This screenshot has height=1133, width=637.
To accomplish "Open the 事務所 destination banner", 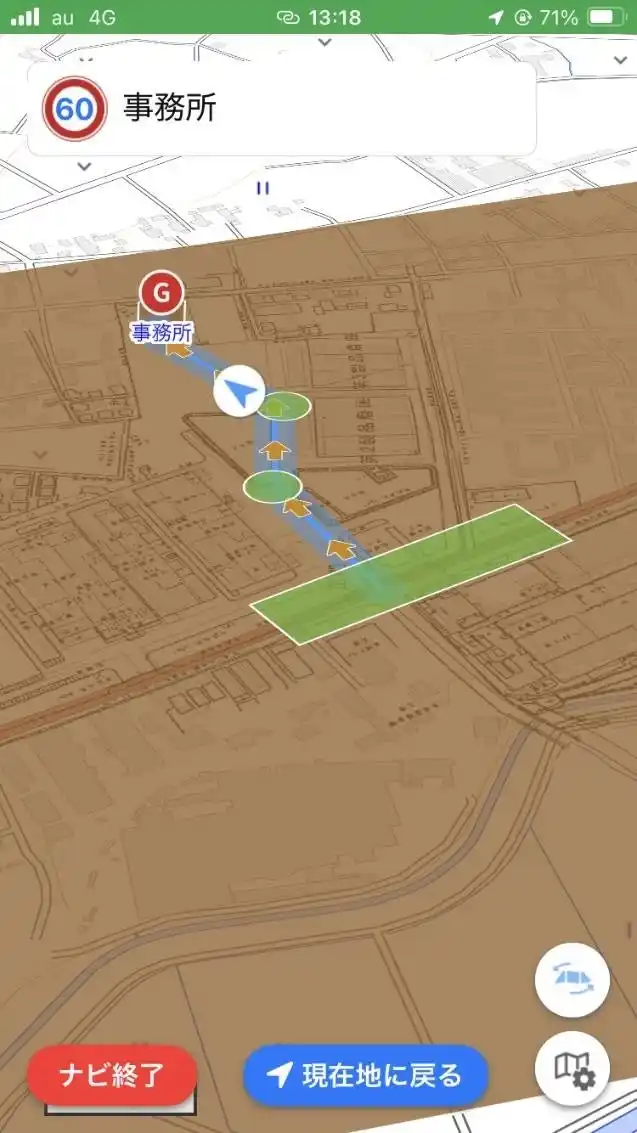I will [282, 108].
